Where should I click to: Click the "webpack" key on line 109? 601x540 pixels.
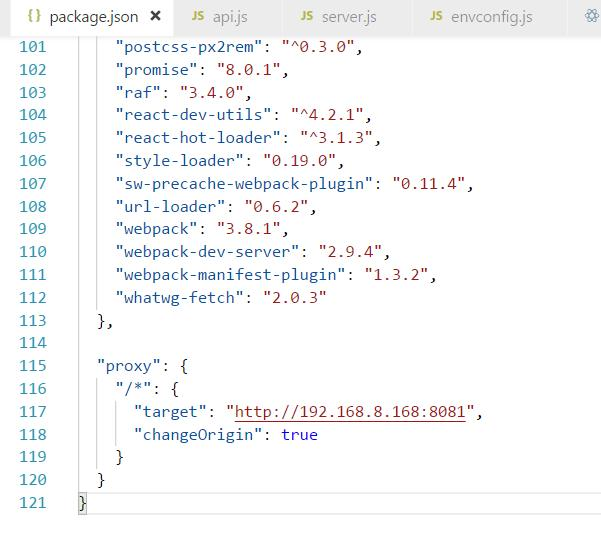pos(156,229)
